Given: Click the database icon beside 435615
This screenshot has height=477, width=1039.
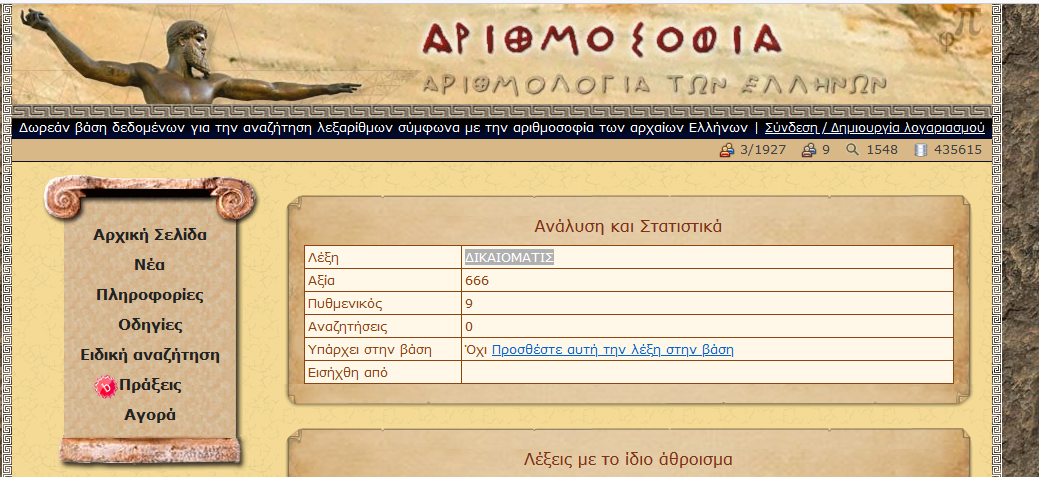Looking at the screenshot, I should [920, 150].
